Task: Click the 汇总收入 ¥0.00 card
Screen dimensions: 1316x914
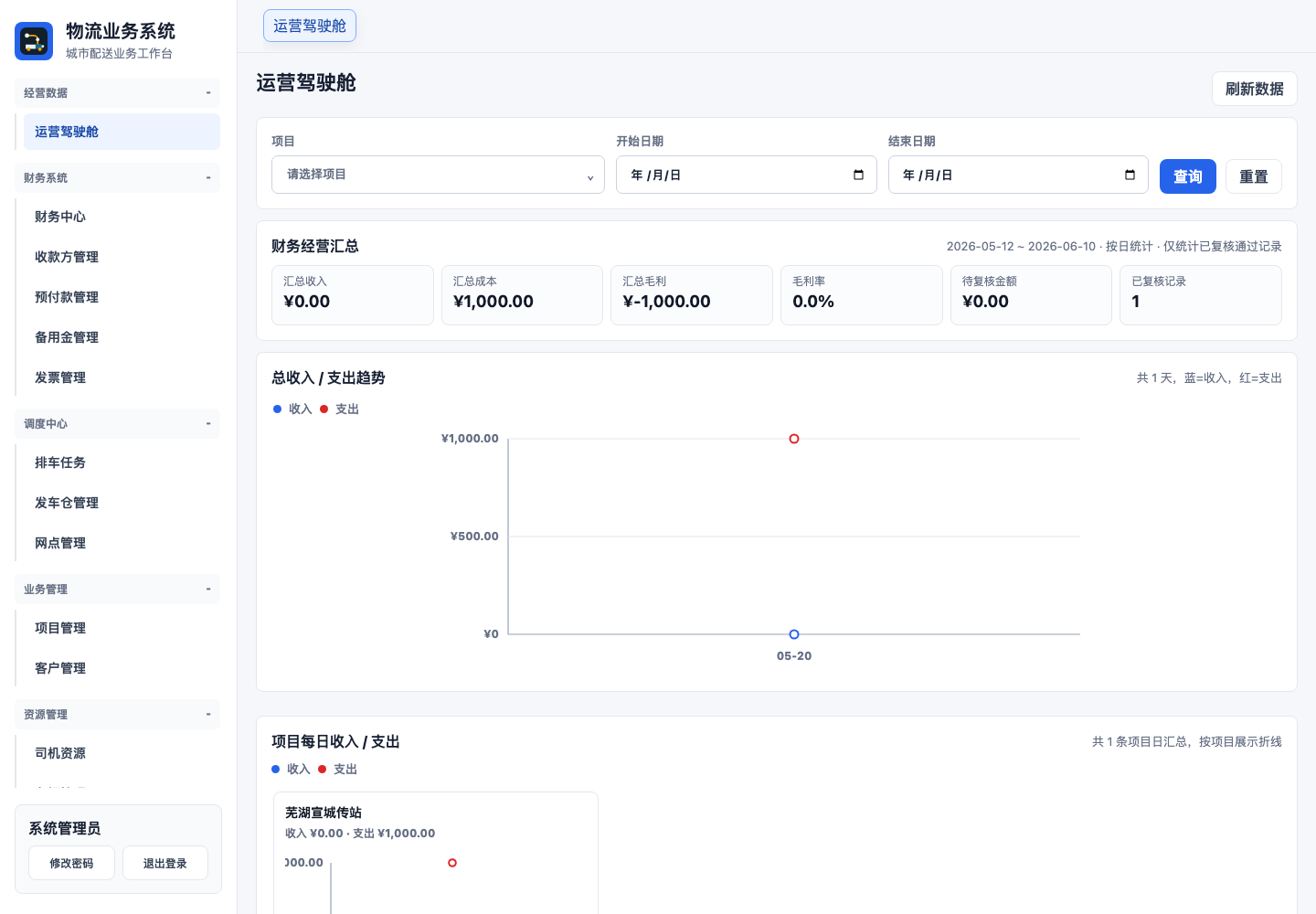Action: click(353, 295)
